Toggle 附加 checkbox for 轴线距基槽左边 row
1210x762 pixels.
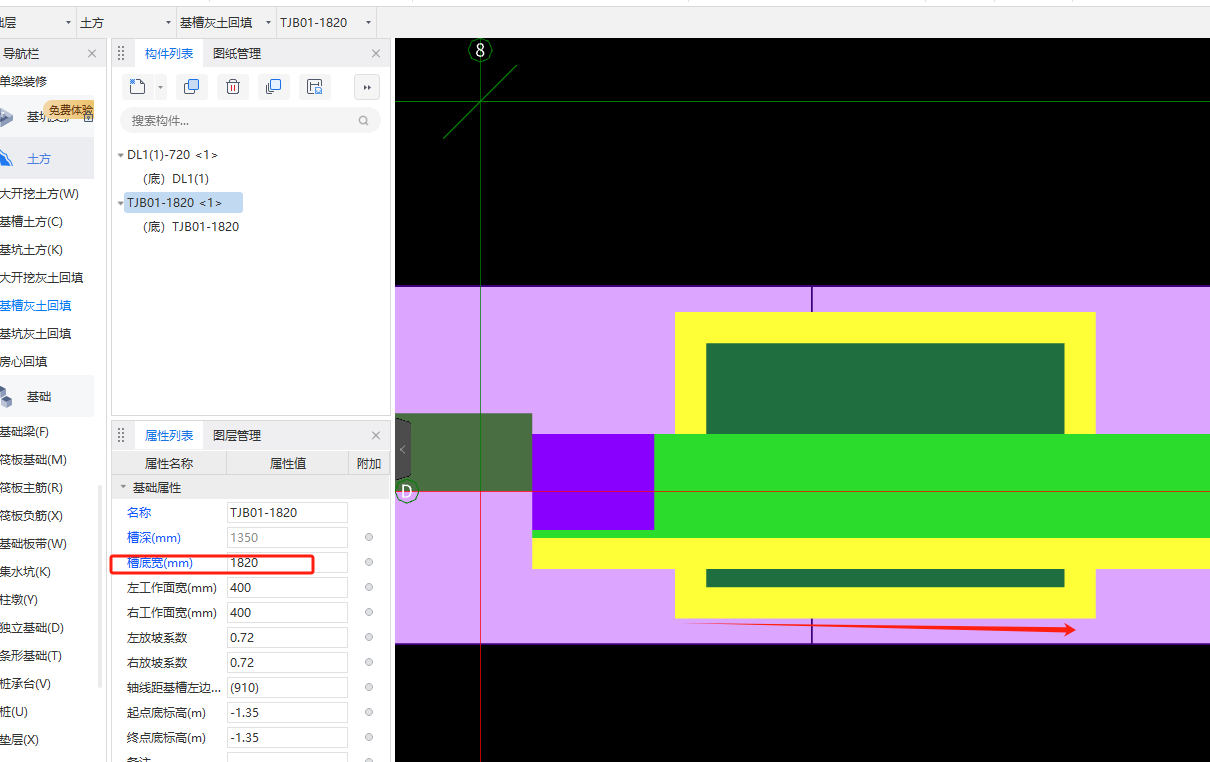[369, 687]
